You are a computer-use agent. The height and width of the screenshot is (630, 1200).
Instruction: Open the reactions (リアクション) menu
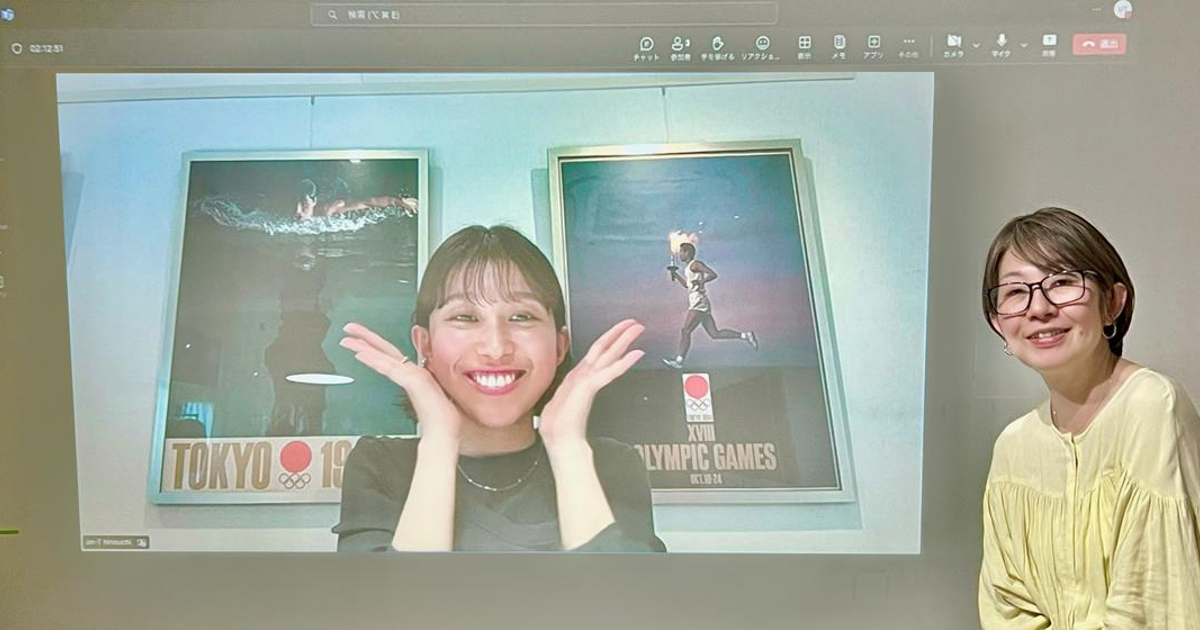point(762,46)
